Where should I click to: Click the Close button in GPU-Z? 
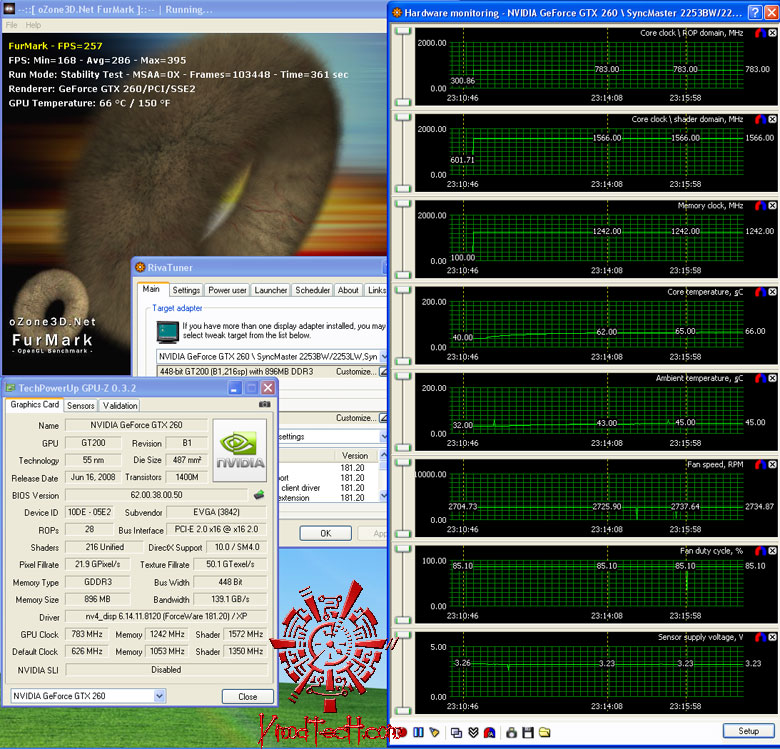[x=248, y=696]
